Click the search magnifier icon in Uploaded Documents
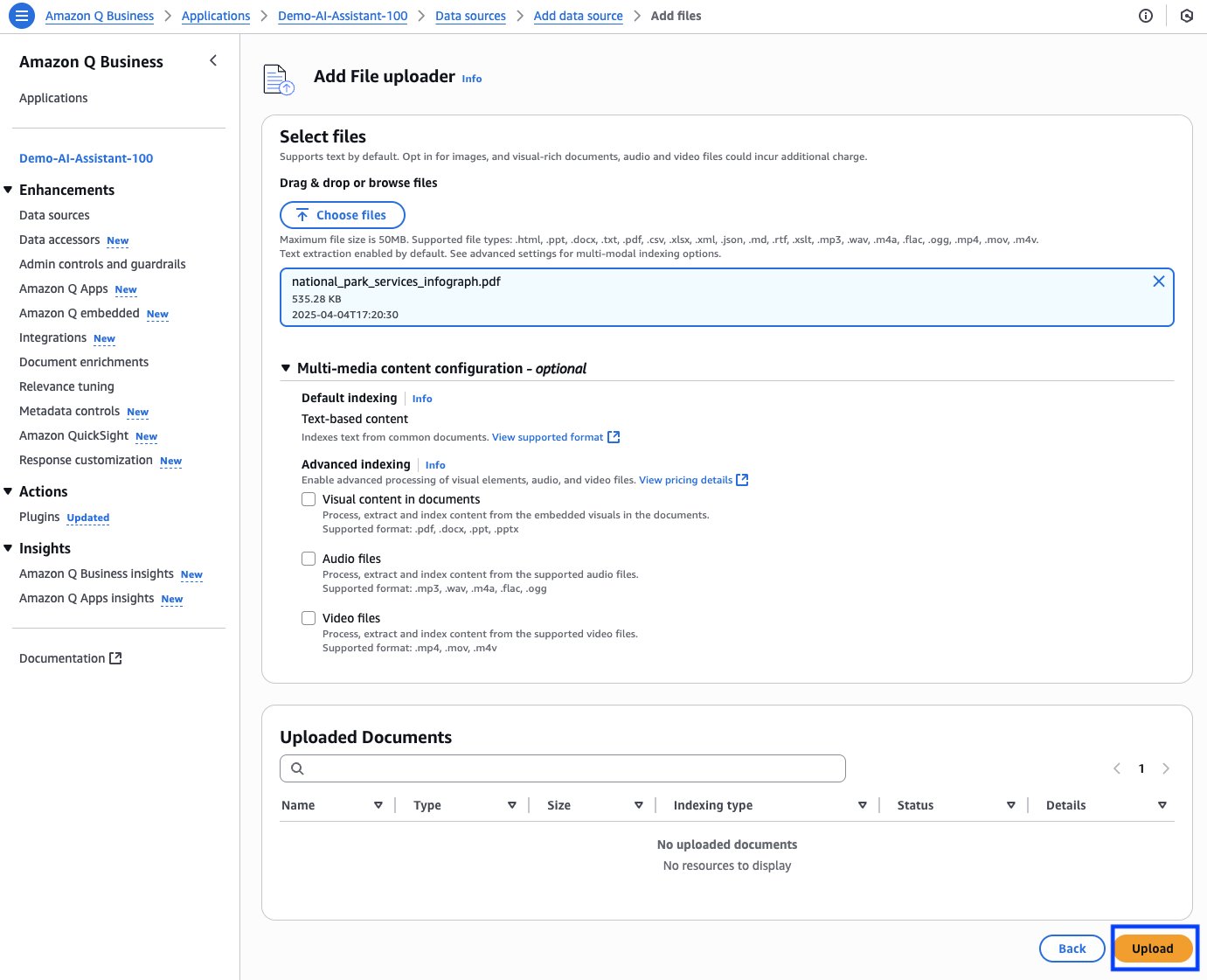The height and width of the screenshot is (980, 1207). tap(297, 768)
